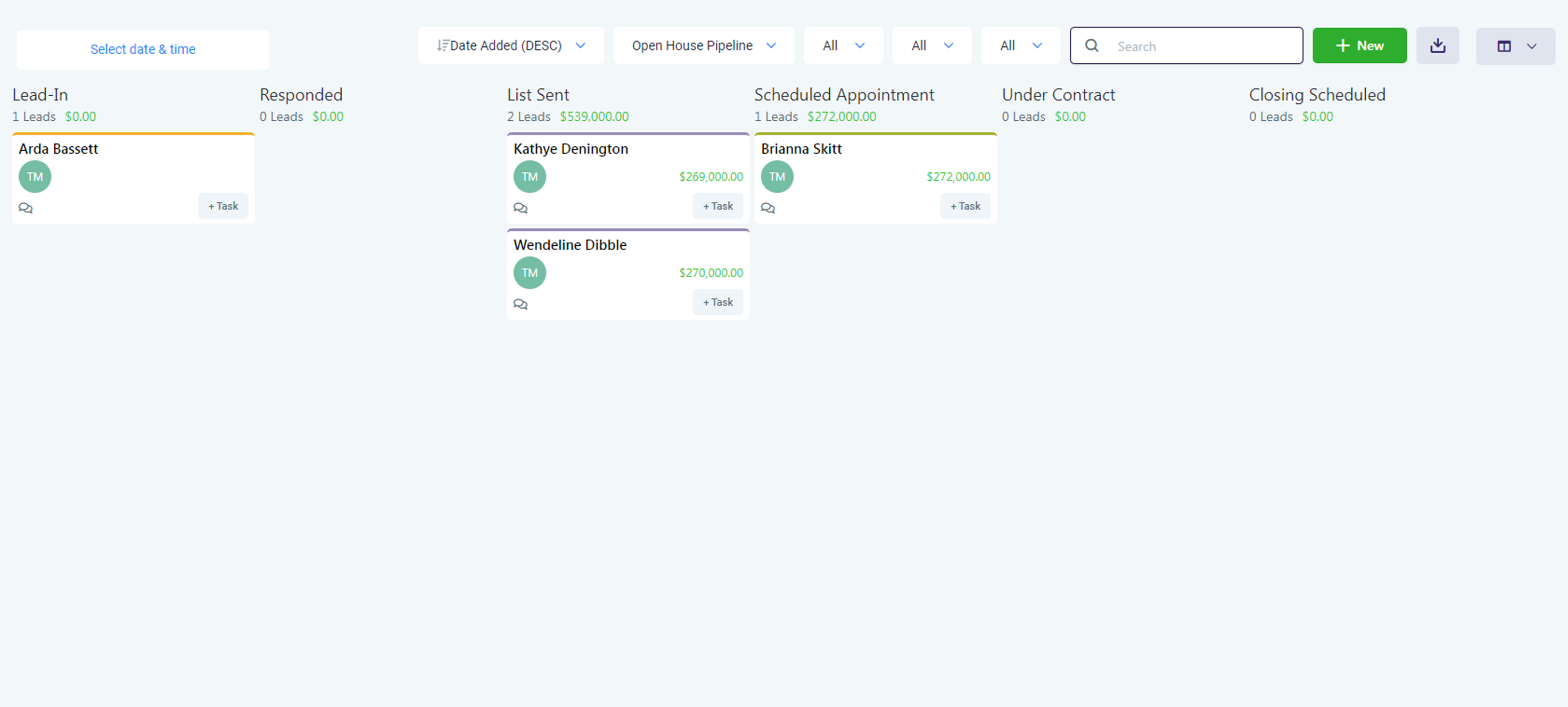Click the $539,000.00 List Sent total
This screenshot has height=707, width=1568.
pos(594,117)
